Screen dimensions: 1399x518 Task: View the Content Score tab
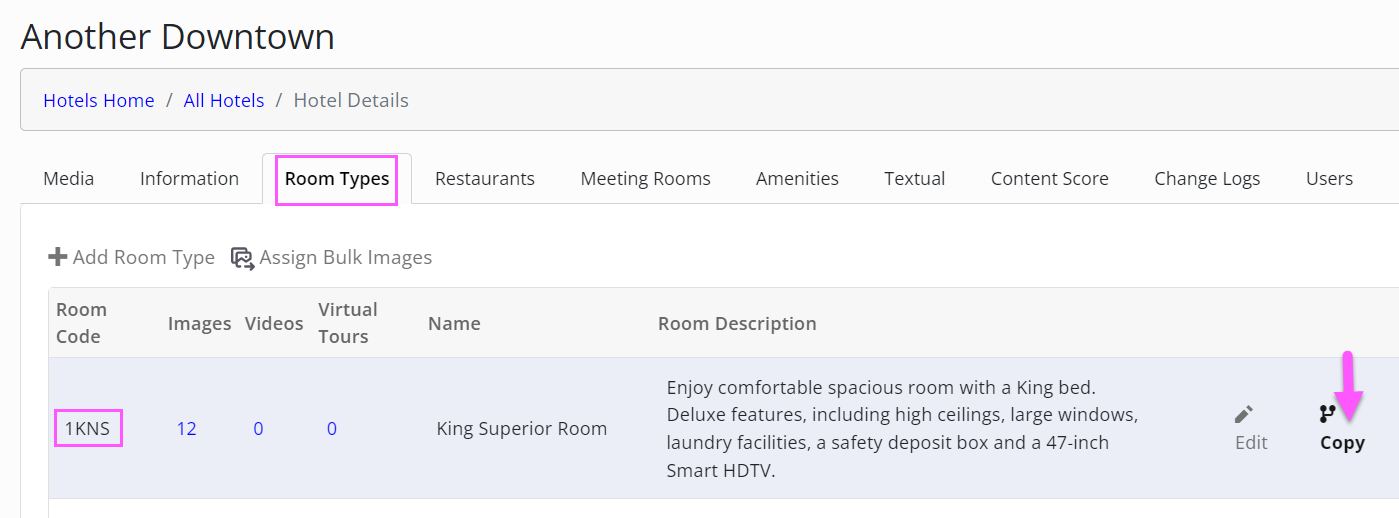tap(1049, 179)
